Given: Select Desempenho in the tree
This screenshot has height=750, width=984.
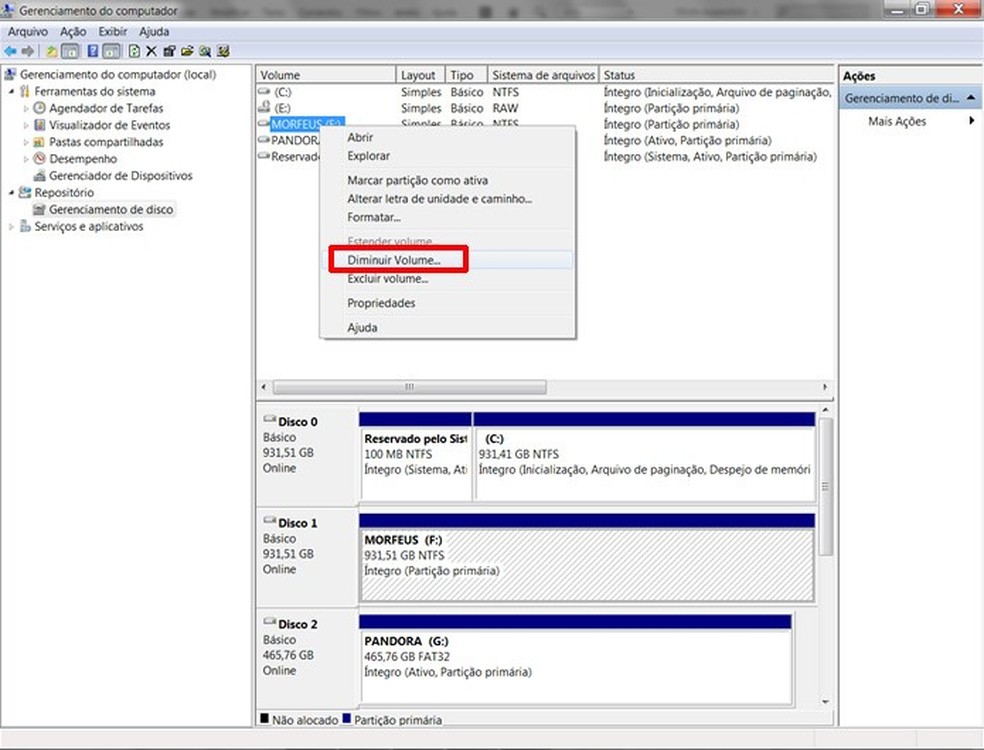Looking at the screenshot, I should (x=83, y=159).
